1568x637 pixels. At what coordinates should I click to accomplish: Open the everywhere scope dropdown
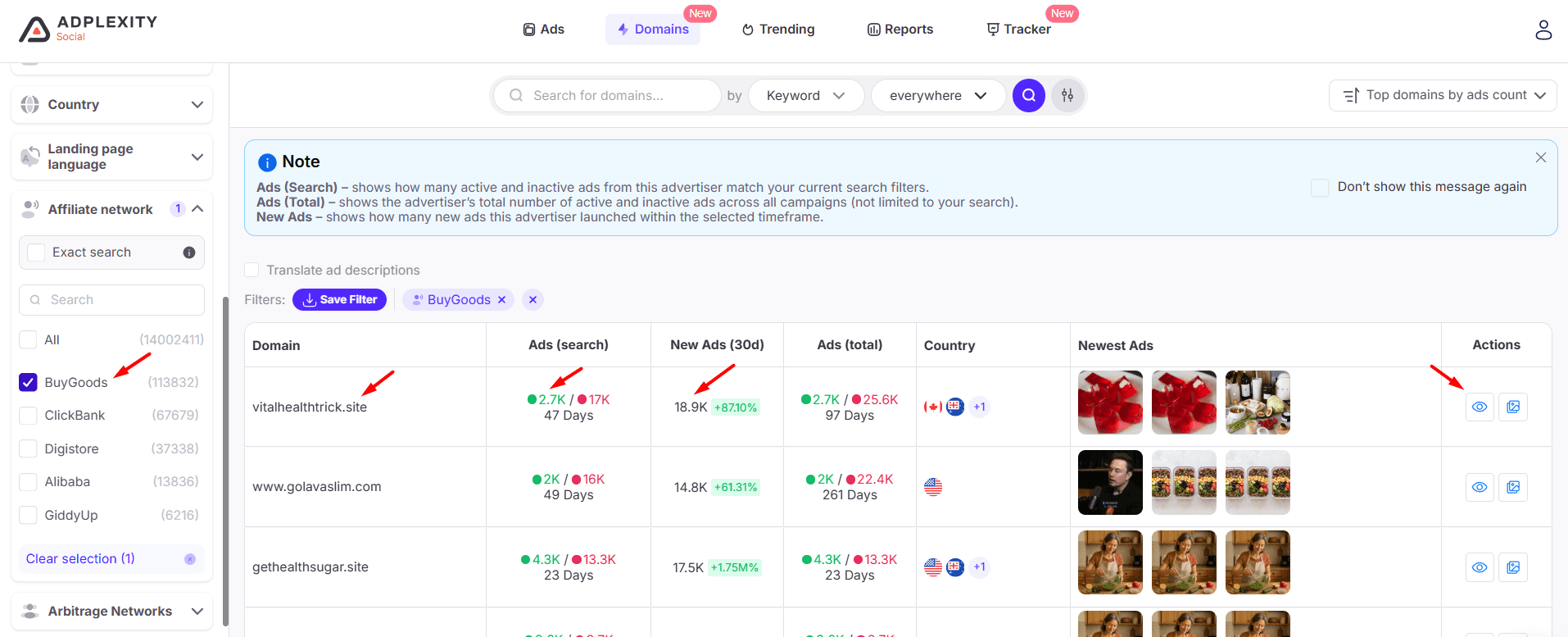[x=938, y=95]
